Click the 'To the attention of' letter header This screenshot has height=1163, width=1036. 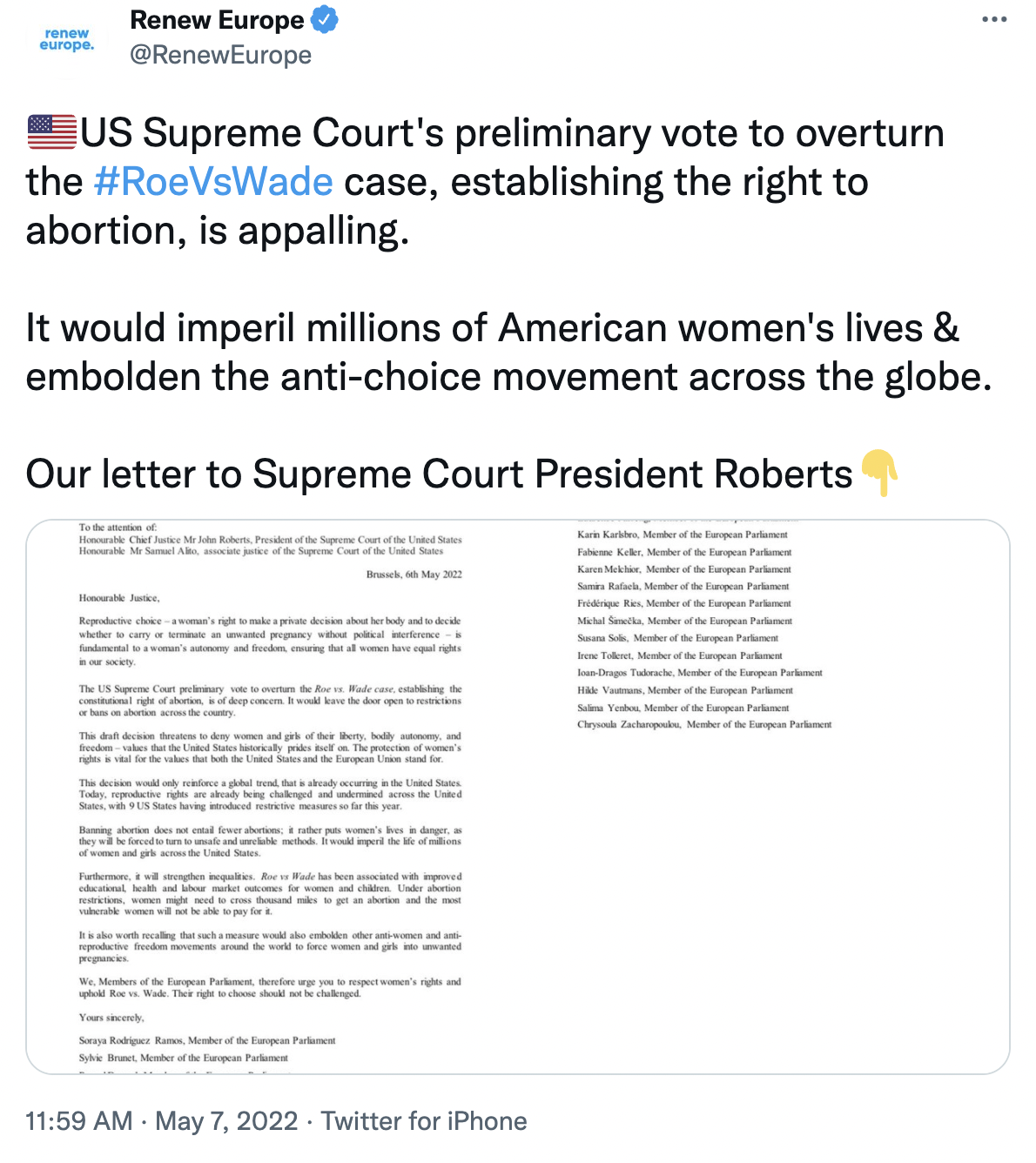point(118,528)
